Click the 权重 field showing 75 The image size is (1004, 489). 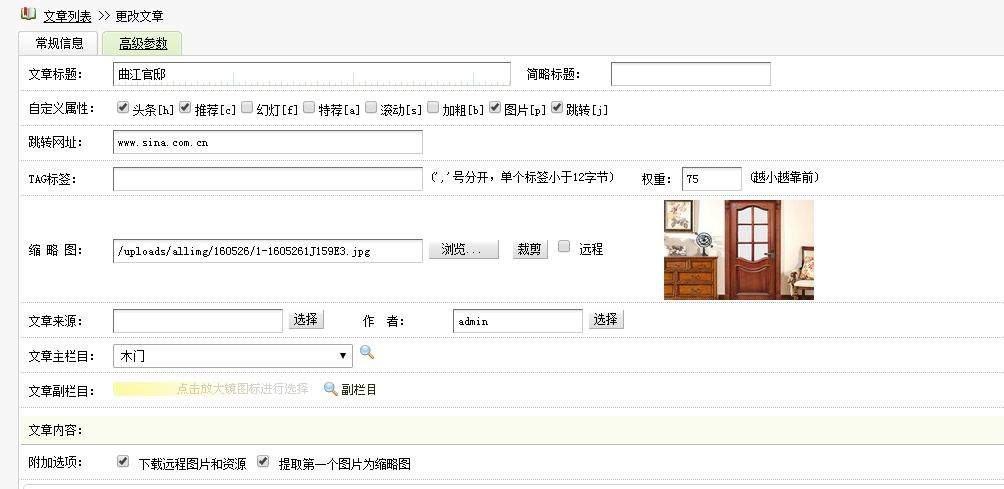point(712,179)
